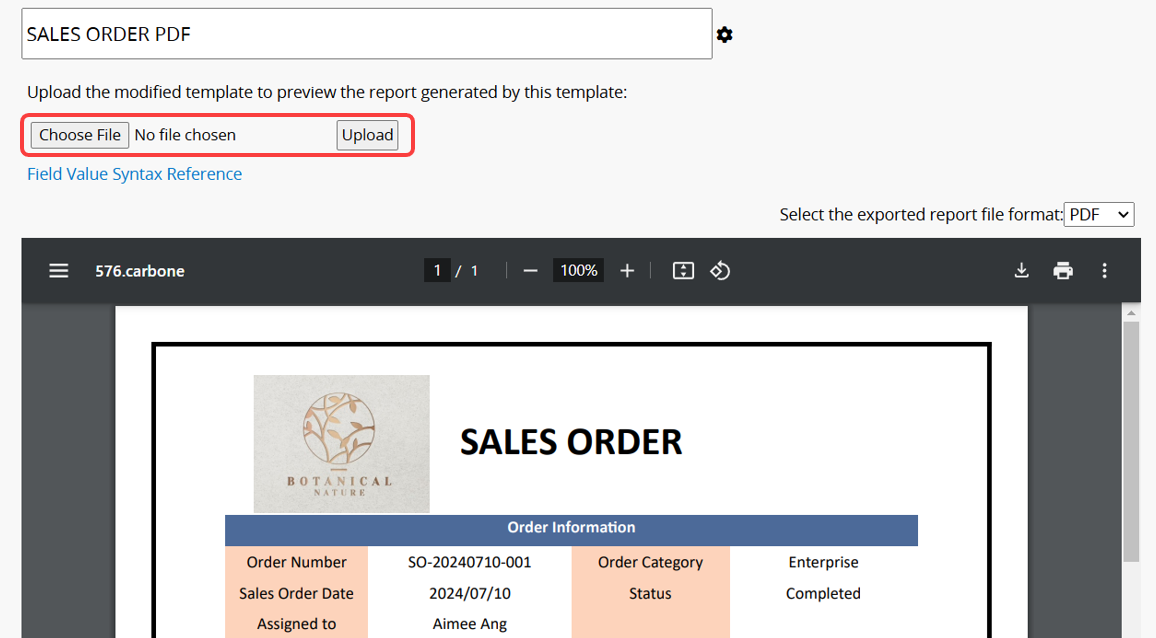Toggle the PDF viewer sidebar menu
Image resolution: width=1156 pixels, height=638 pixels.
tap(59, 271)
